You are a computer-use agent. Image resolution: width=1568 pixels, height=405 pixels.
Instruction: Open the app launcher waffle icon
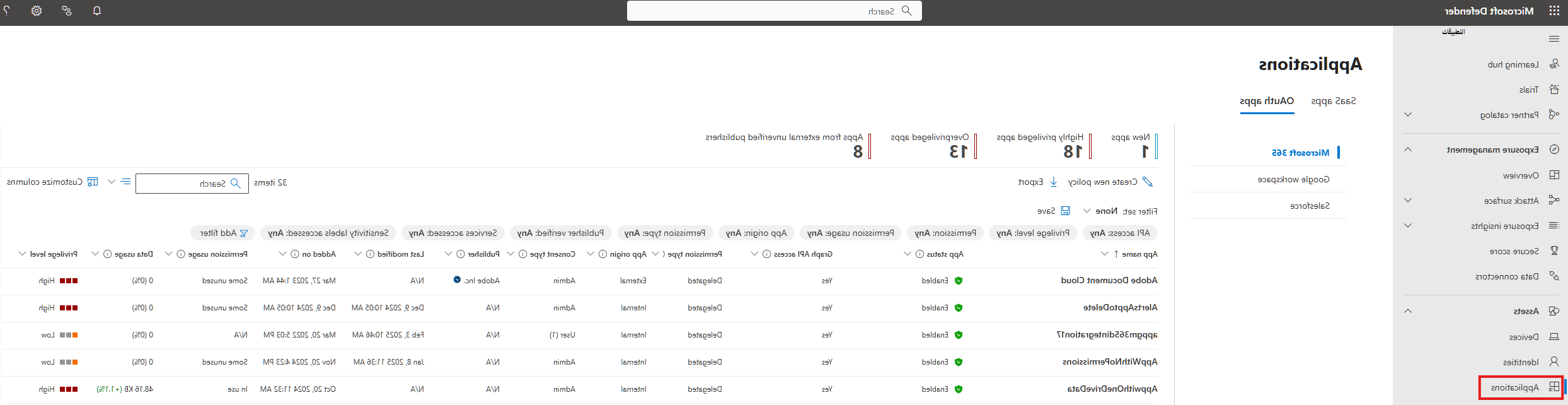pyautogui.click(x=1554, y=11)
